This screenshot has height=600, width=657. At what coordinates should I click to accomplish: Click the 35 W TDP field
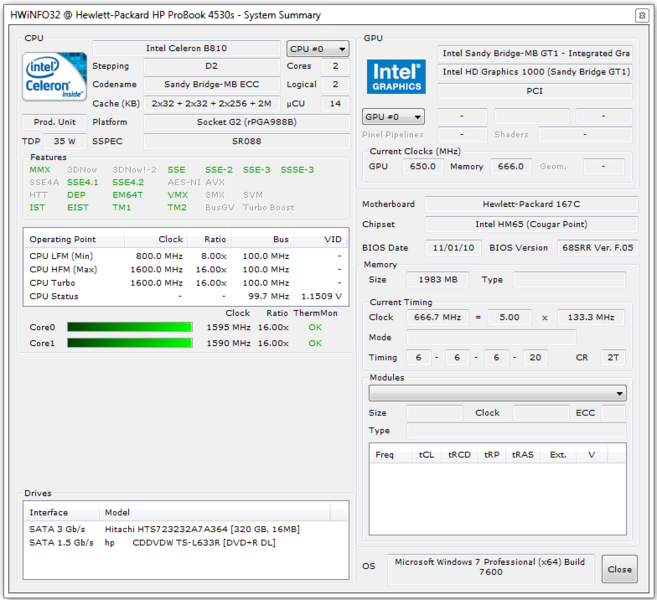[x=65, y=141]
